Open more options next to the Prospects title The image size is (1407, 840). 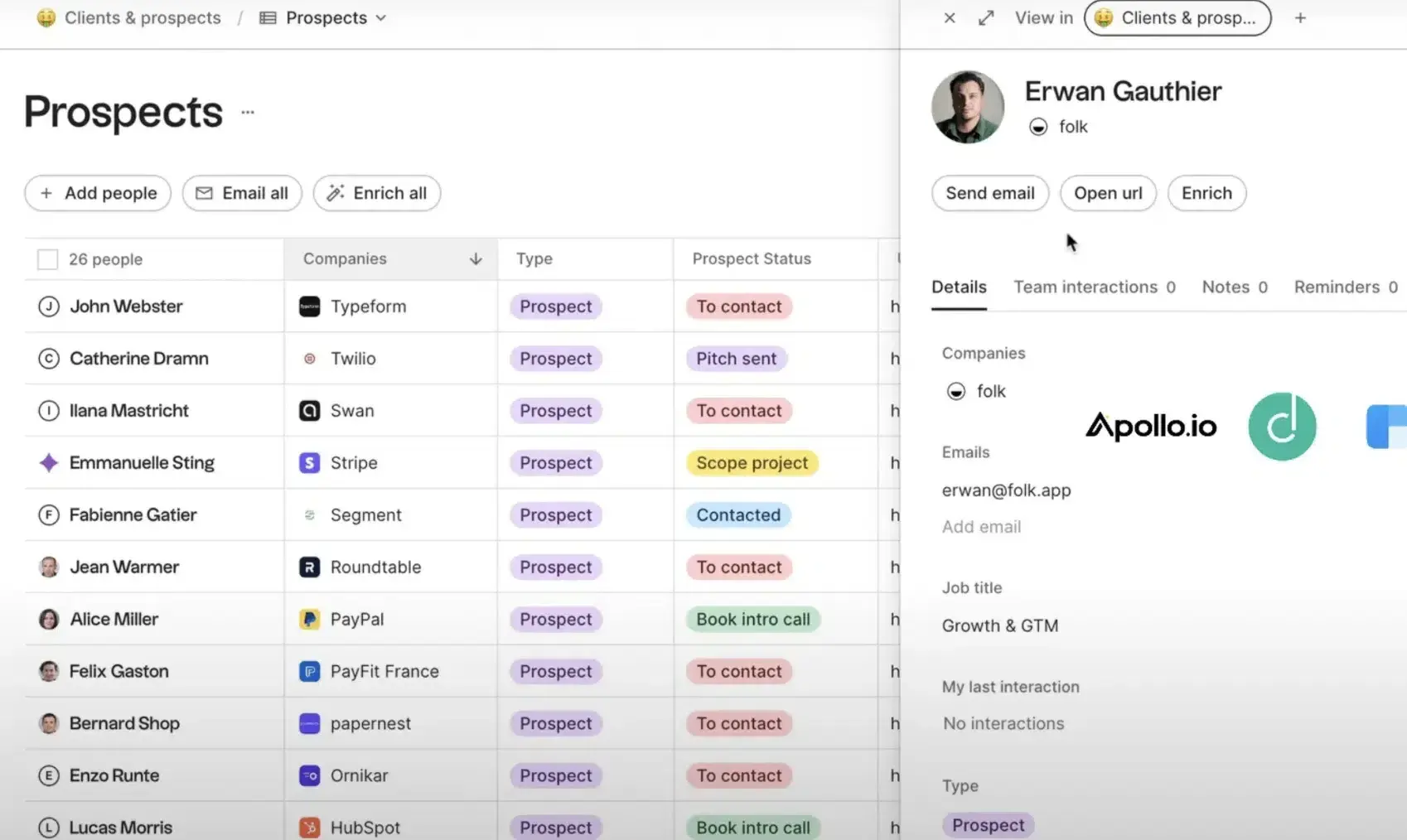(247, 111)
